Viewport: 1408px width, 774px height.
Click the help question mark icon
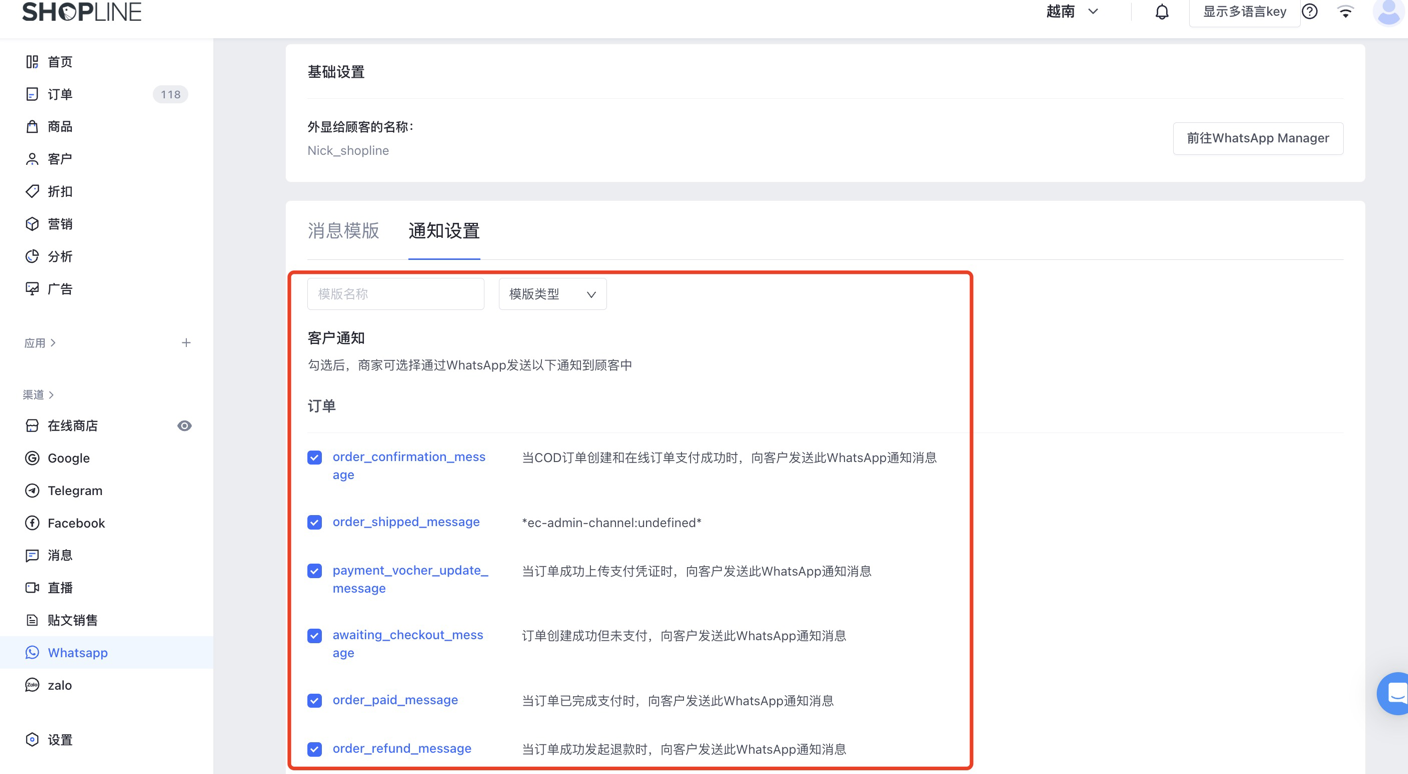1310,12
